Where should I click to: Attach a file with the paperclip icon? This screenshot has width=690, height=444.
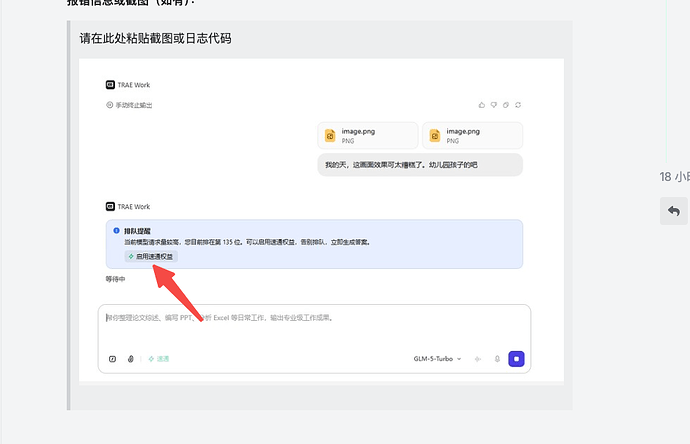131,359
